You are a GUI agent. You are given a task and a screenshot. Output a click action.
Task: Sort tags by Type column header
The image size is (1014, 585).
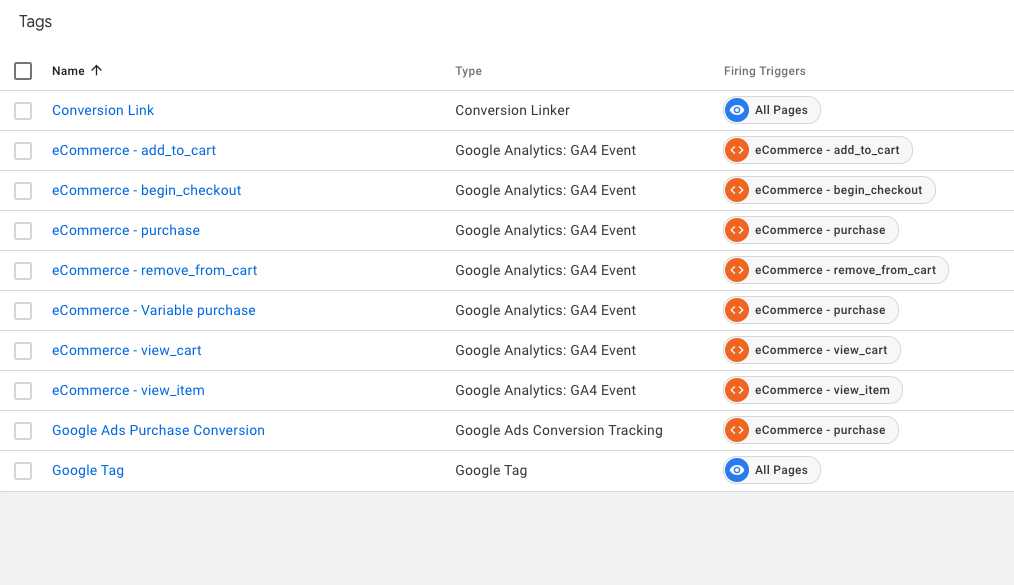coord(468,71)
